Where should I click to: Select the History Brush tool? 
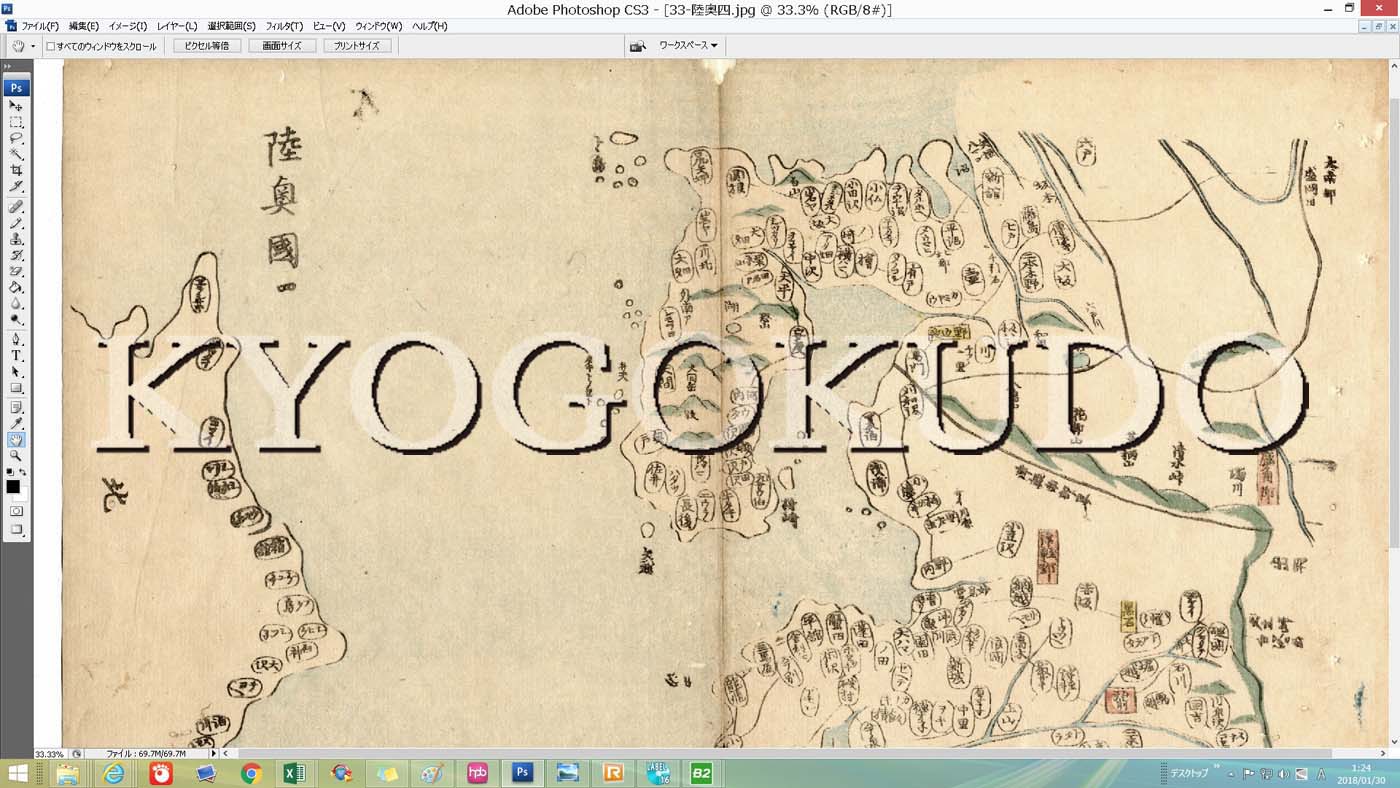click(x=16, y=255)
